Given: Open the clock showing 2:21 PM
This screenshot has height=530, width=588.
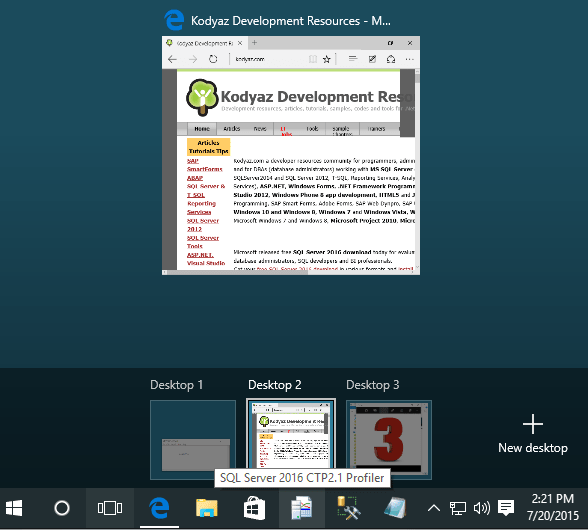Looking at the screenshot, I should click(x=553, y=507).
